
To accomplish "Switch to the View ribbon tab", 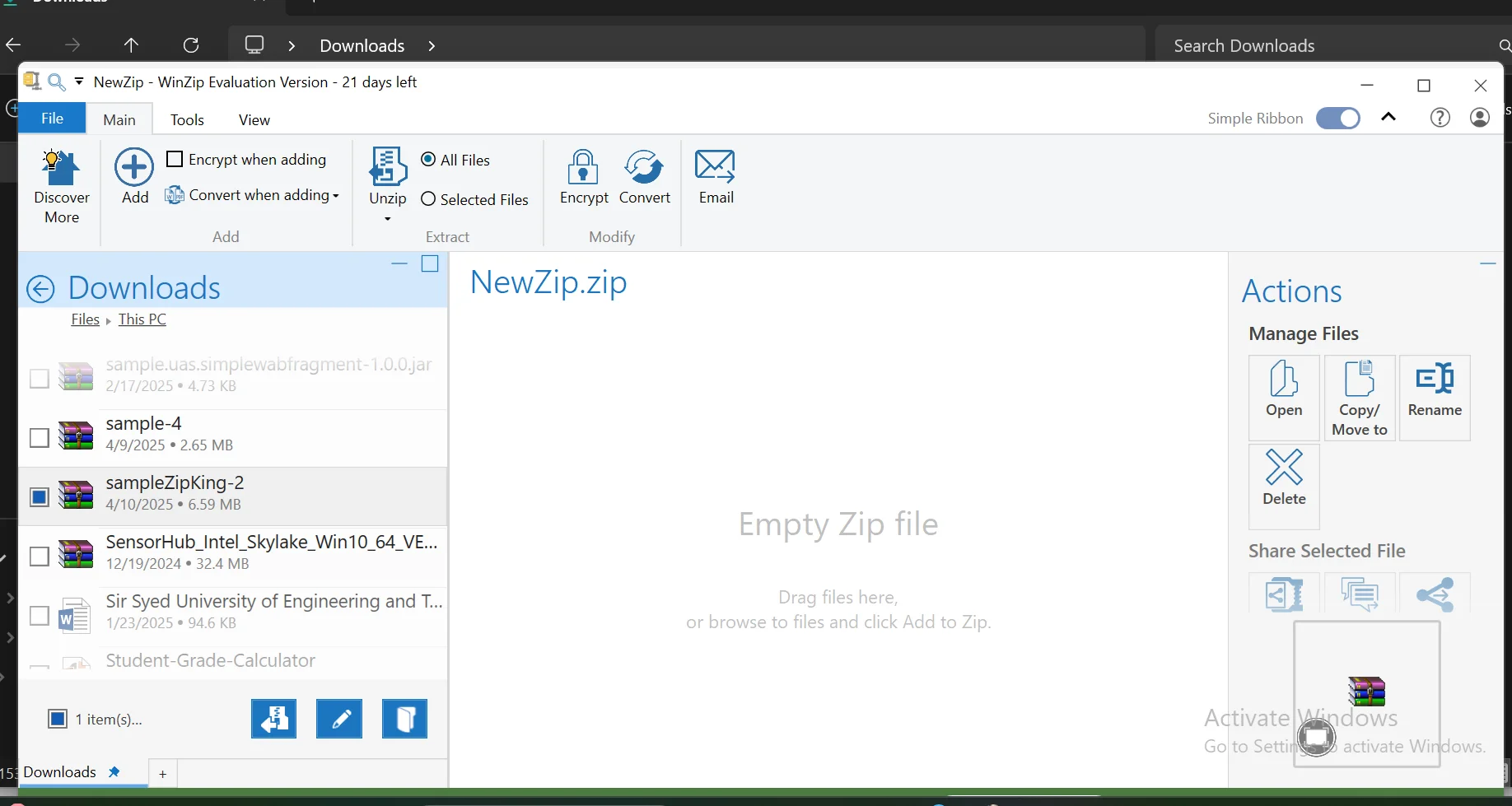I will pos(254,119).
